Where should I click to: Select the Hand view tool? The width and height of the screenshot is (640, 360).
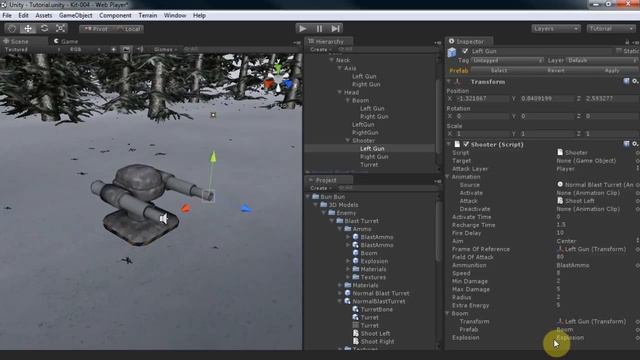click(x=12, y=29)
